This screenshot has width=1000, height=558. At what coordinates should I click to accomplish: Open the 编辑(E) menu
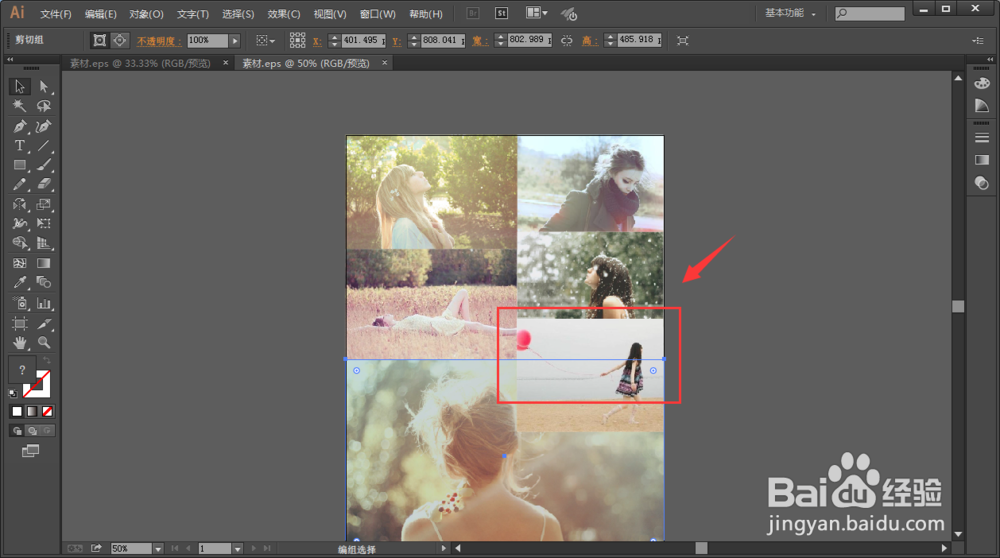point(101,14)
